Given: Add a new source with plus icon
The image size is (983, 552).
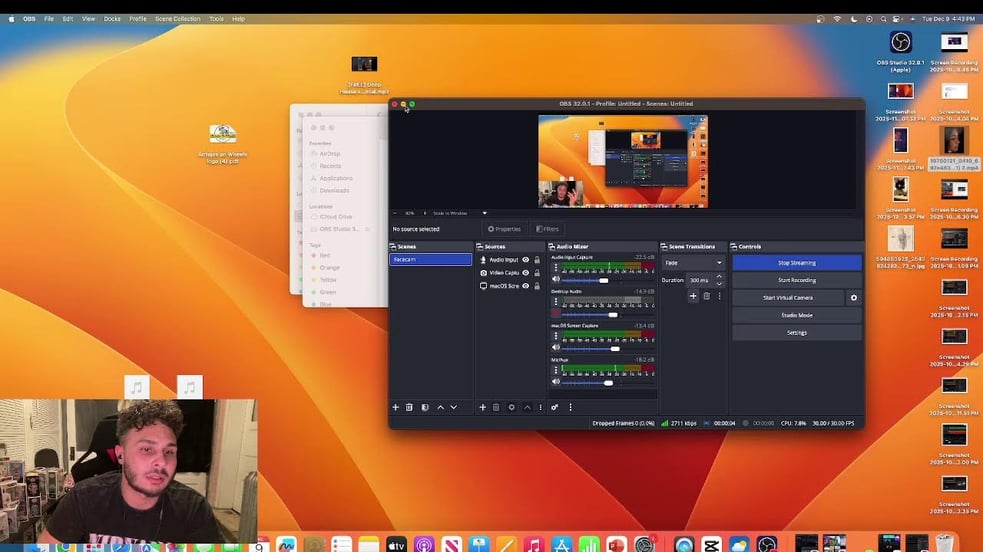Looking at the screenshot, I should coord(482,407).
